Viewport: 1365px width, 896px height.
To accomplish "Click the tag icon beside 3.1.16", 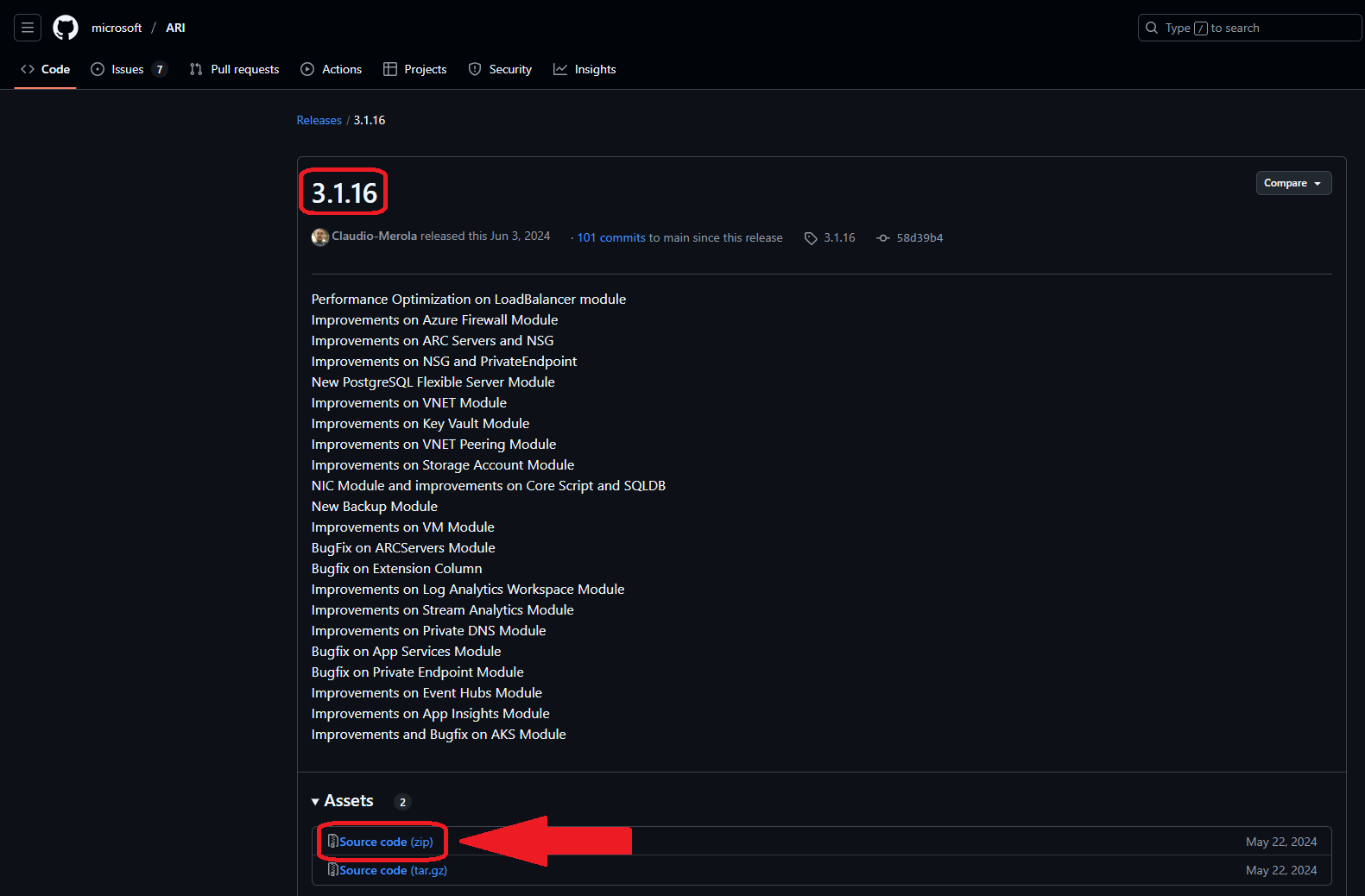I will tap(811, 238).
